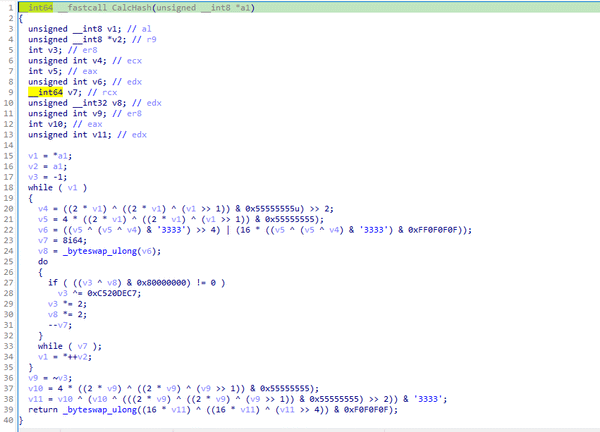Click the '// er8' comment on the v3 declaration
The height and width of the screenshot is (432, 600).
(83, 50)
